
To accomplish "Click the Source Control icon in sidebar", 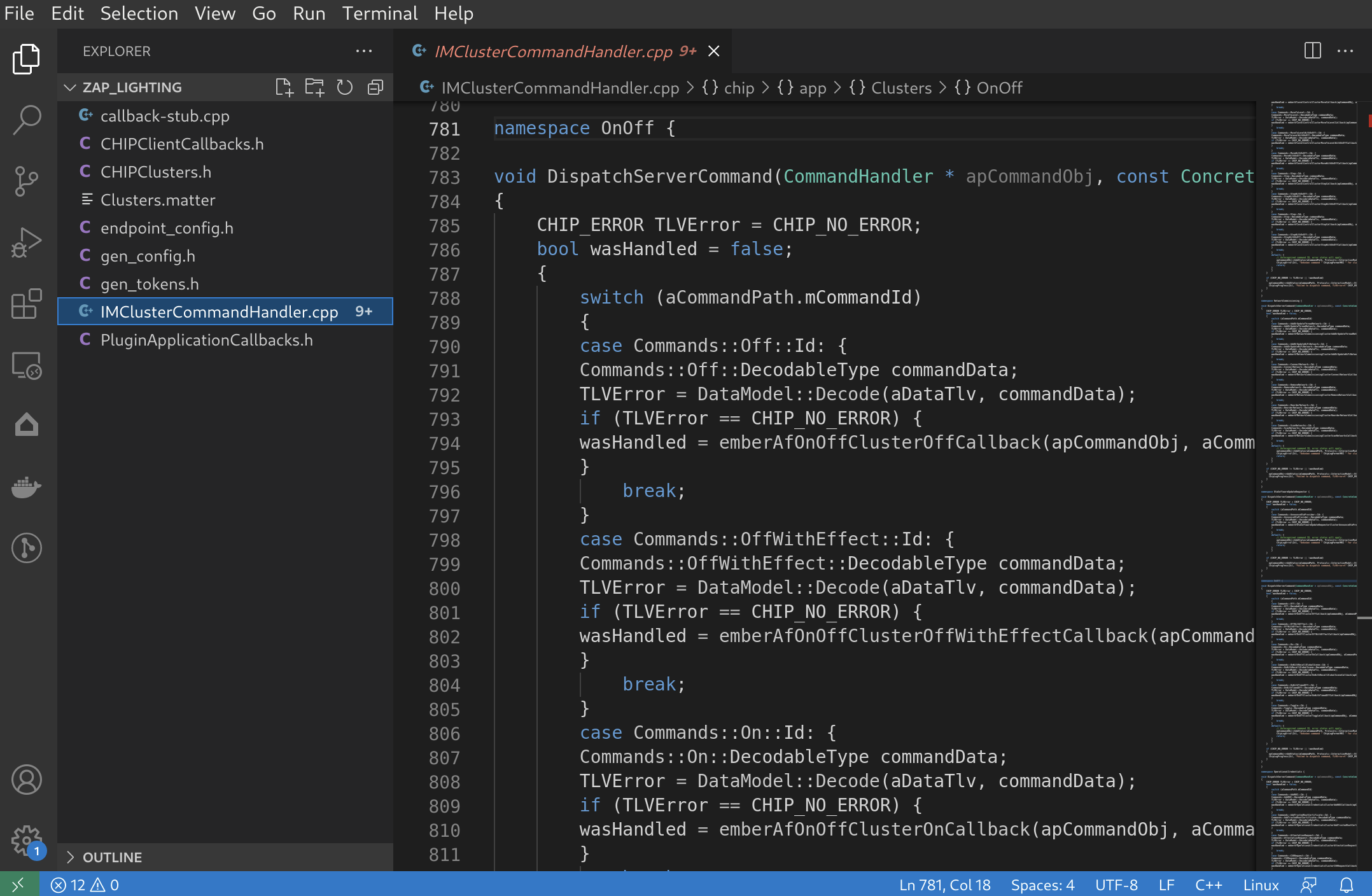I will (27, 180).
